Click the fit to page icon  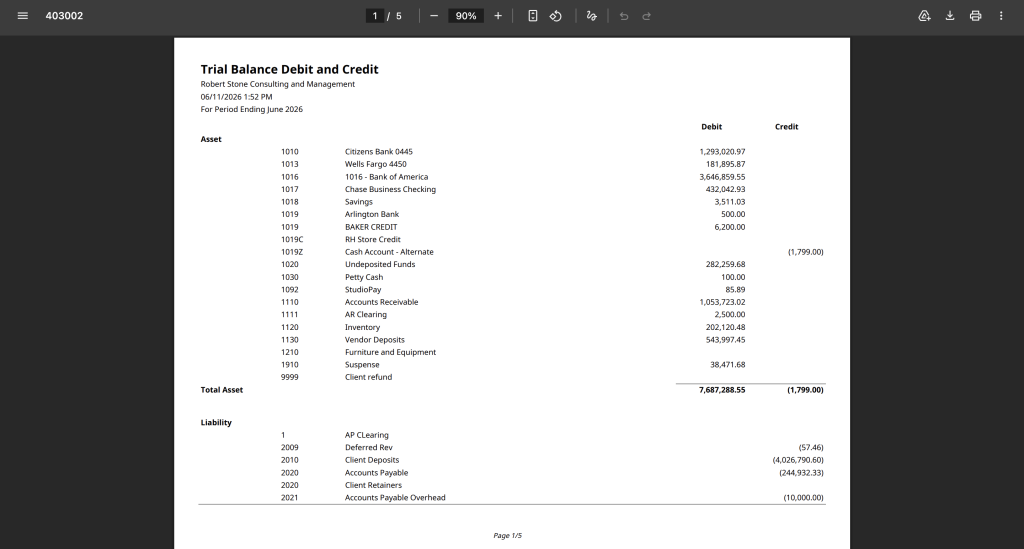coord(533,16)
